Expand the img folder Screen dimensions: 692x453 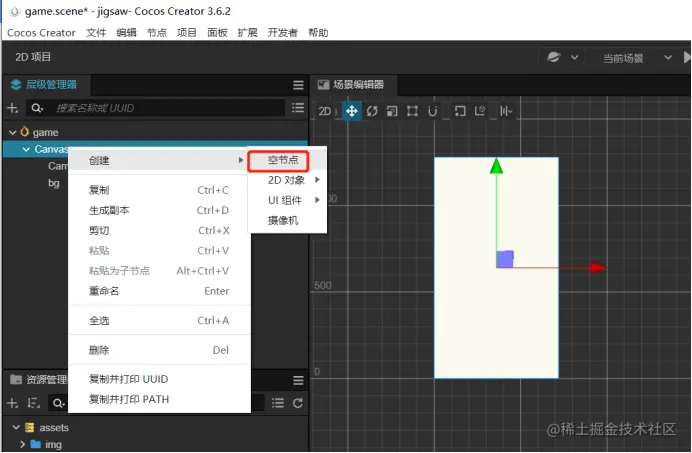click(23, 444)
